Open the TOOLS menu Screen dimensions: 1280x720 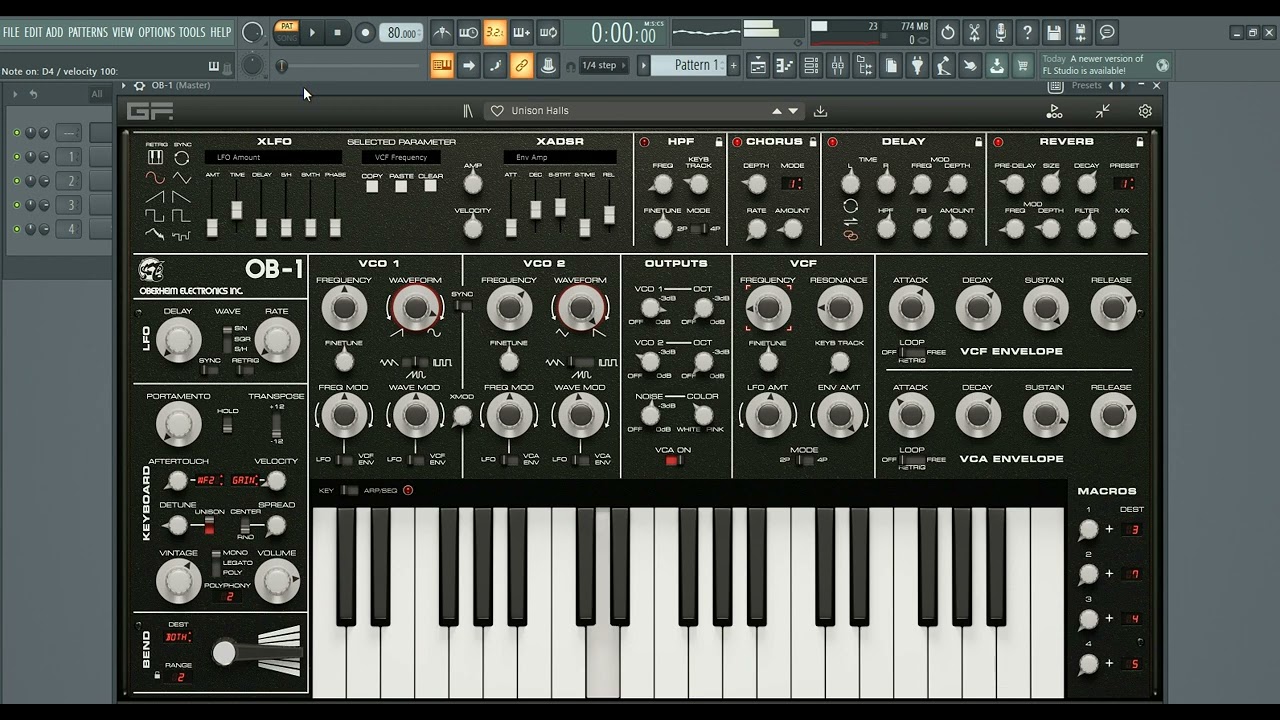[x=192, y=32]
